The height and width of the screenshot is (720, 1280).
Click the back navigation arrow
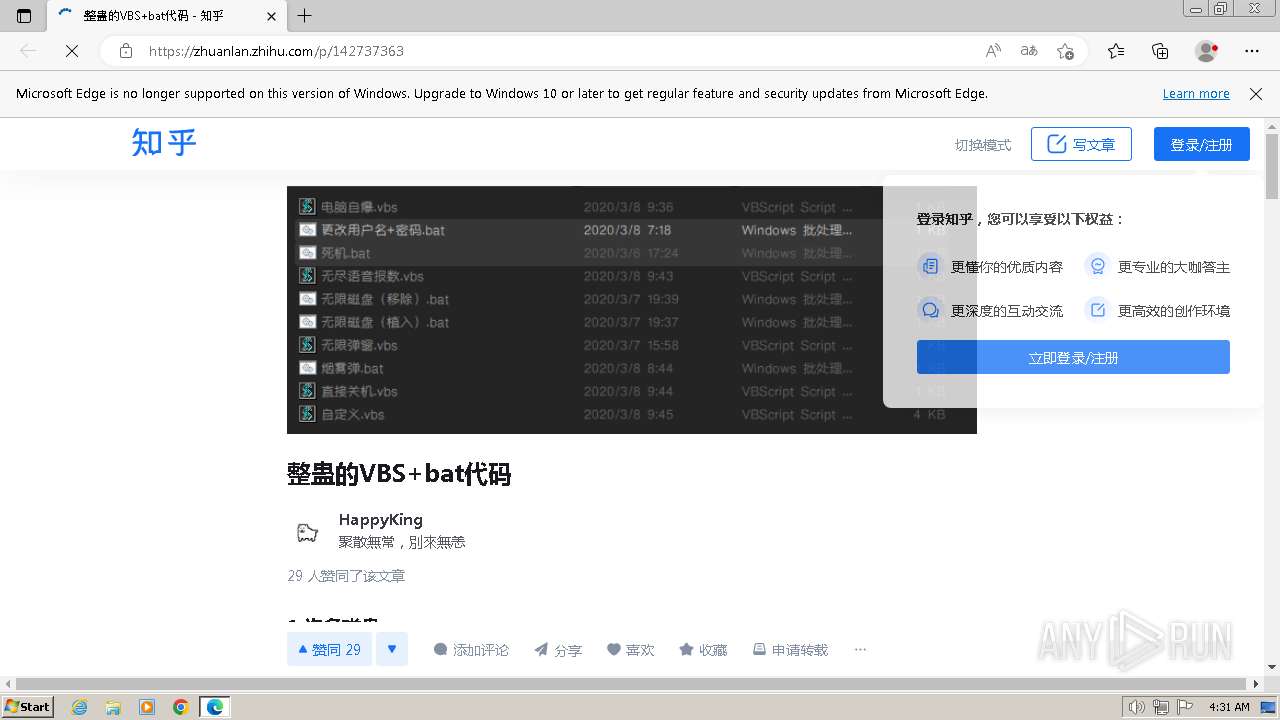click(x=28, y=51)
